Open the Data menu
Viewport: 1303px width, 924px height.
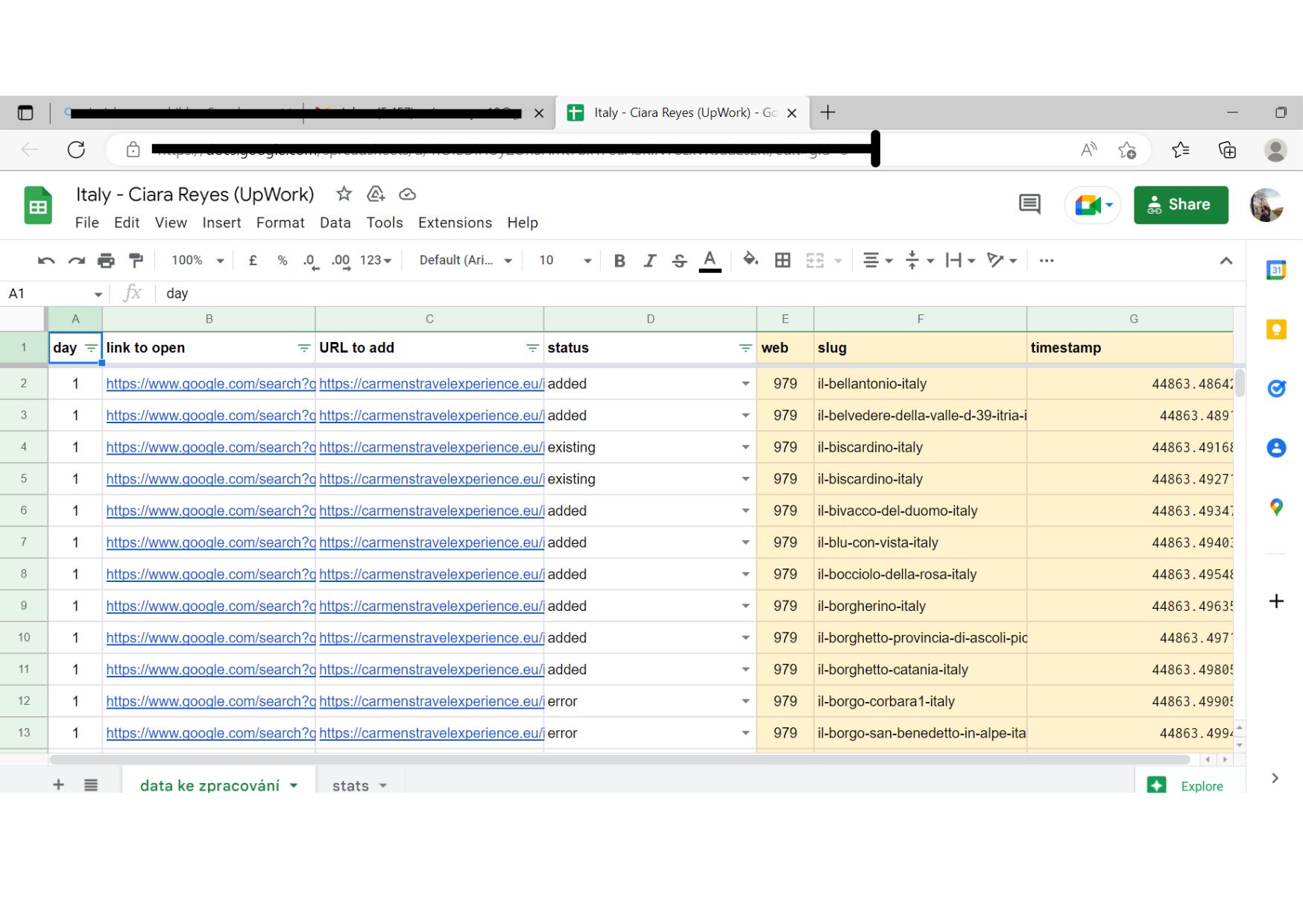[x=335, y=223]
